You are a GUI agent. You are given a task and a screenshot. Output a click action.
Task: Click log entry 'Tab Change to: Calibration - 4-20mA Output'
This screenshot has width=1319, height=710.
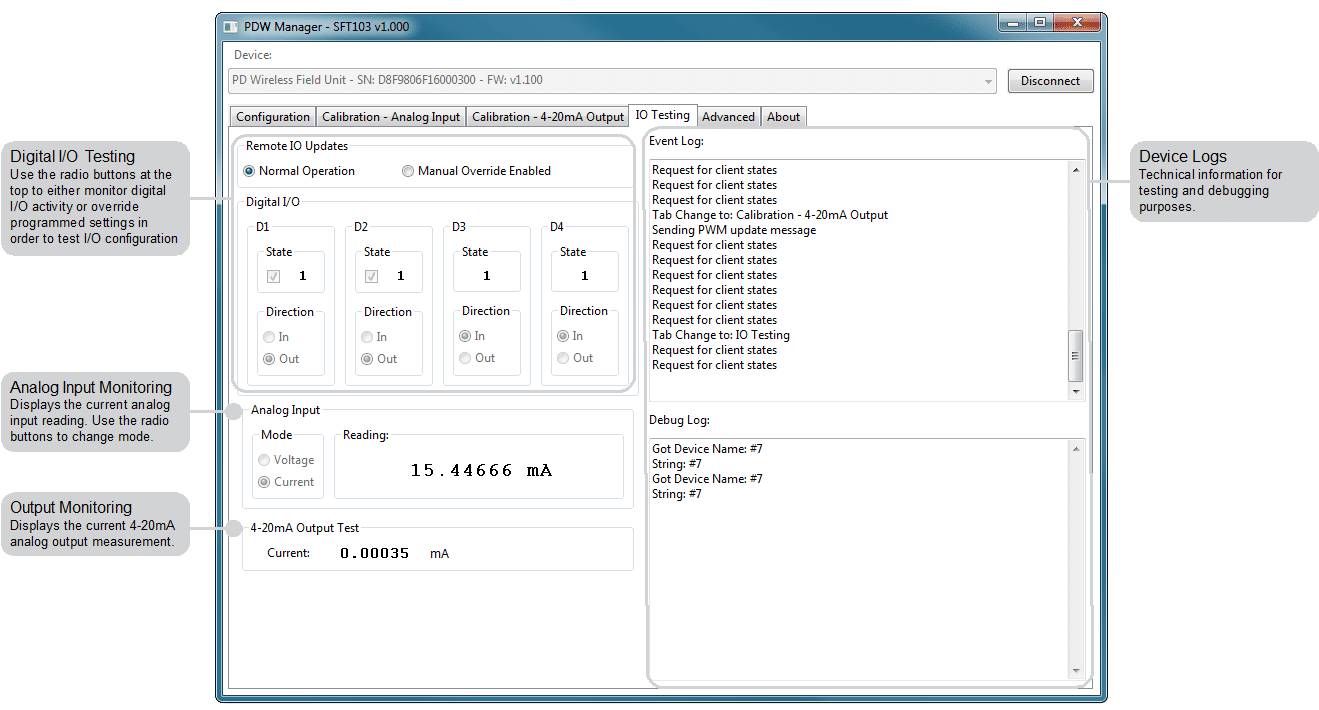tap(770, 215)
